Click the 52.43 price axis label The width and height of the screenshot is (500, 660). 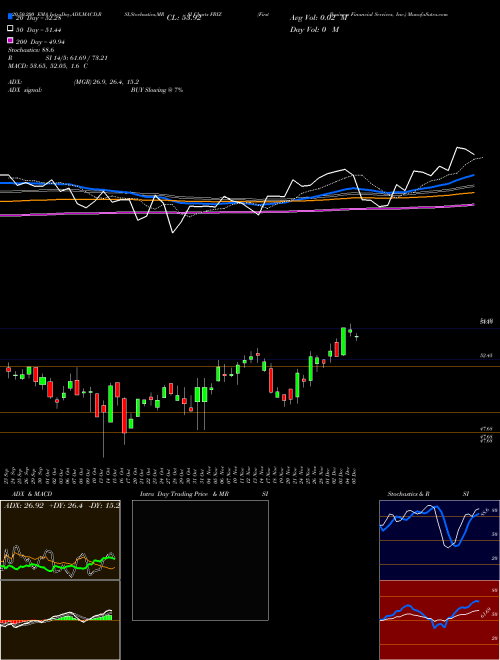tap(486, 356)
